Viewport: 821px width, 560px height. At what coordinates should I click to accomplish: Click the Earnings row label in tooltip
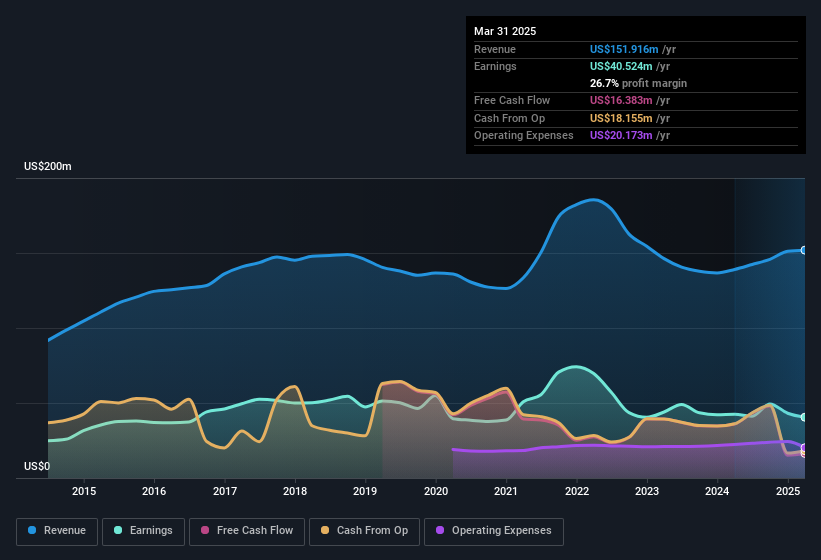495,66
